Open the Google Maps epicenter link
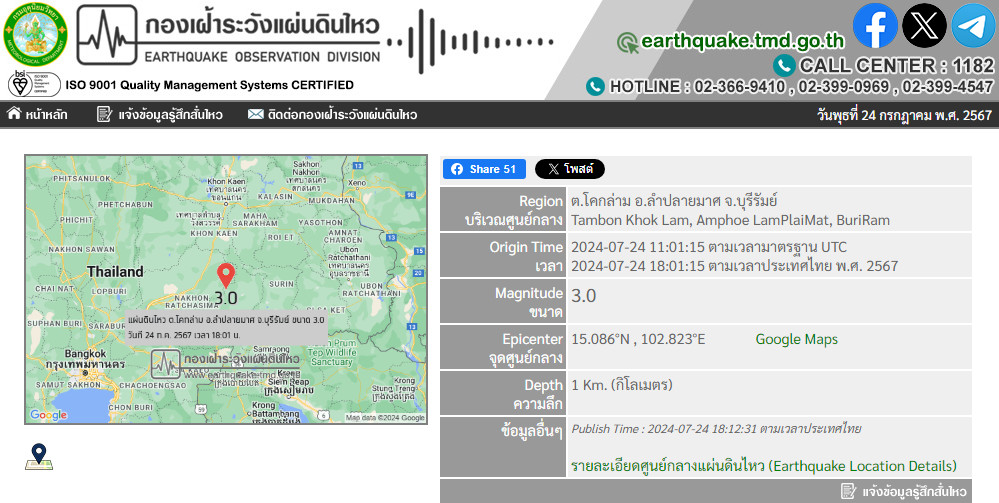Image resolution: width=999 pixels, height=503 pixels. (796, 339)
